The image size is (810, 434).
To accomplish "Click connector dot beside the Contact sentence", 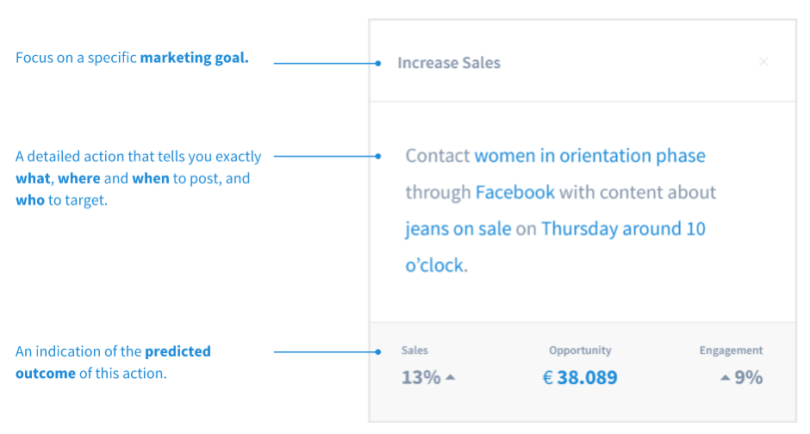I will pyautogui.click(x=378, y=156).
